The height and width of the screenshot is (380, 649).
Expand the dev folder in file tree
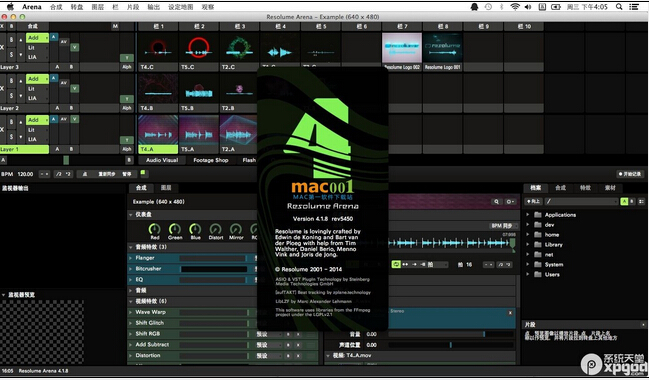click(x=528, y=225)
